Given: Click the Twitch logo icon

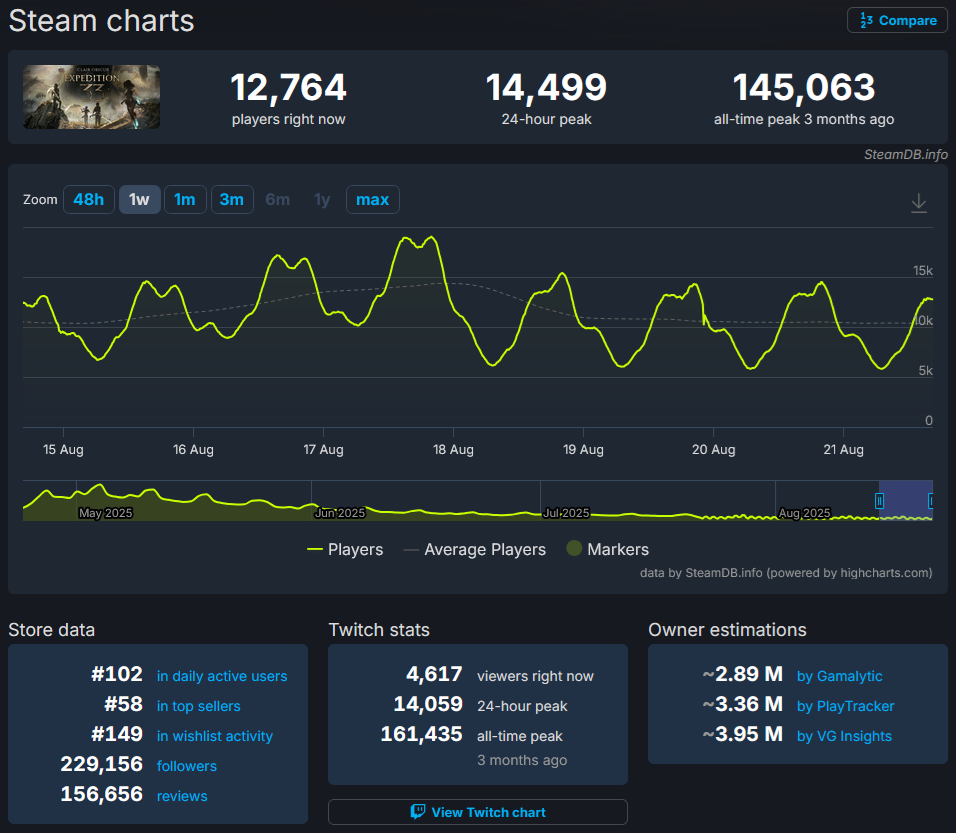Looking at the screenshot, I should tap(418, 812).
